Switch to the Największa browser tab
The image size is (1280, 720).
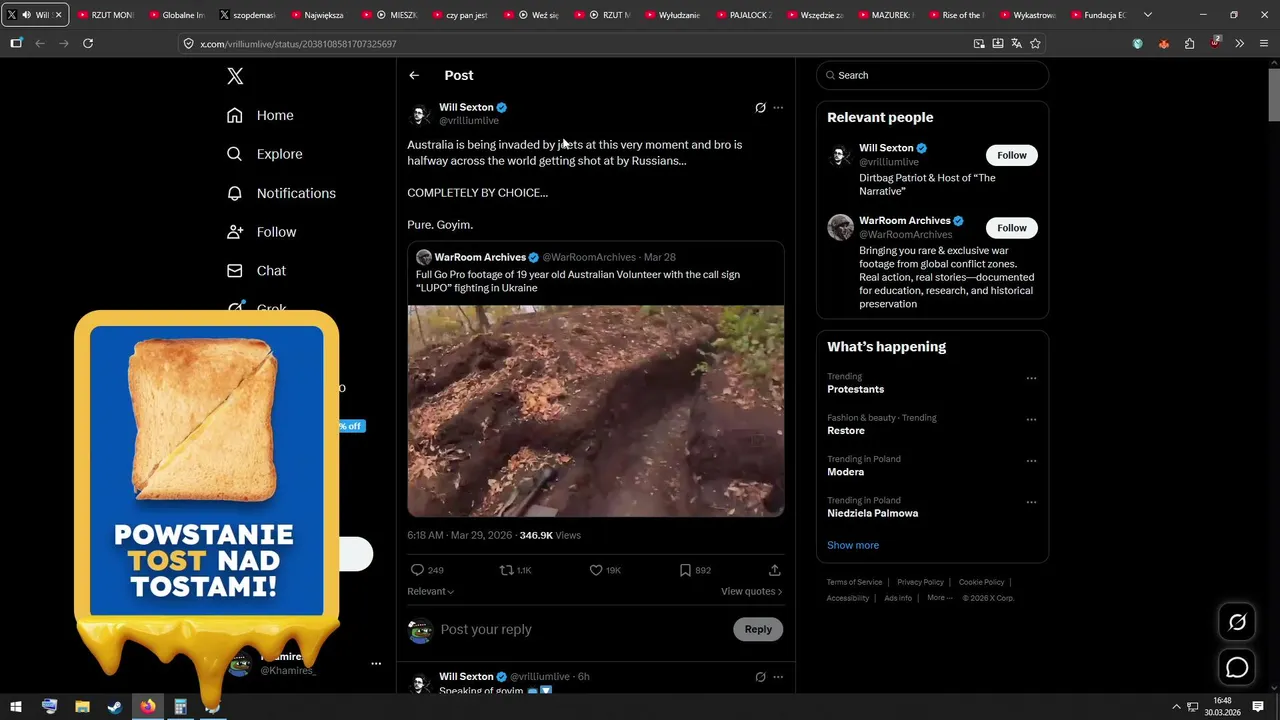318,15
